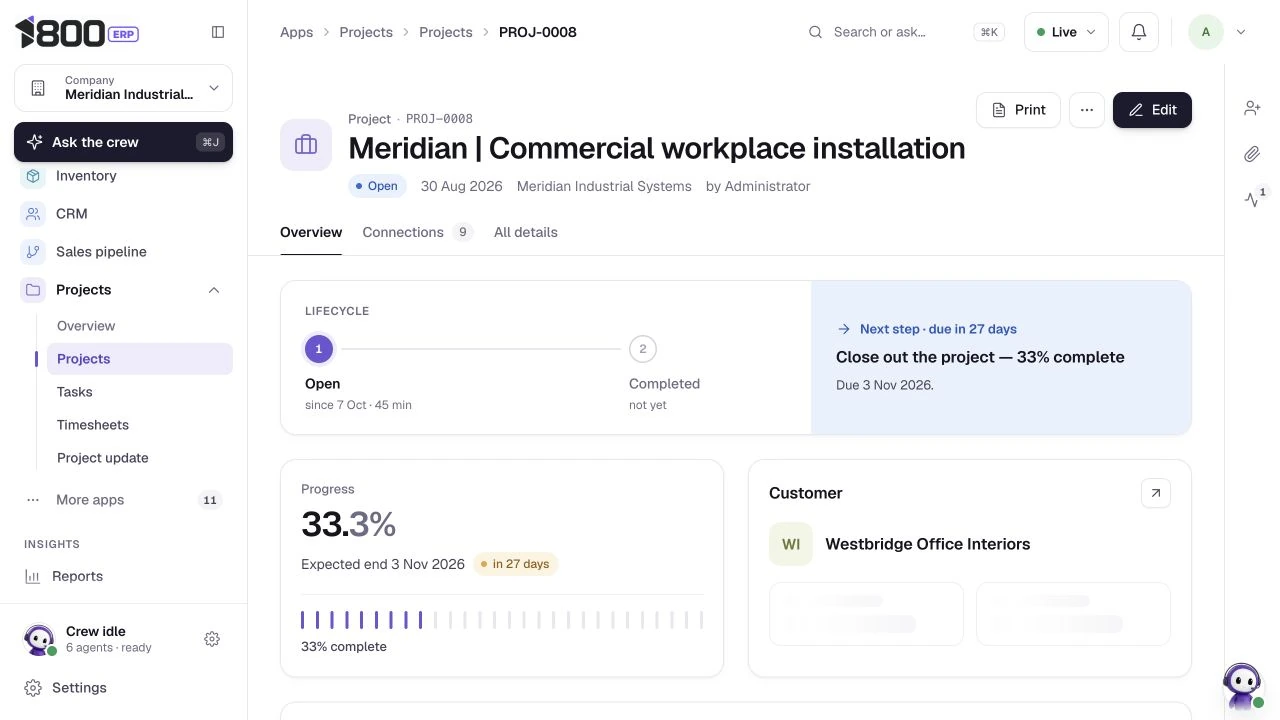Open the user account menu chevron
This screenshot has width=1280, height=720.
[1241, 32]
